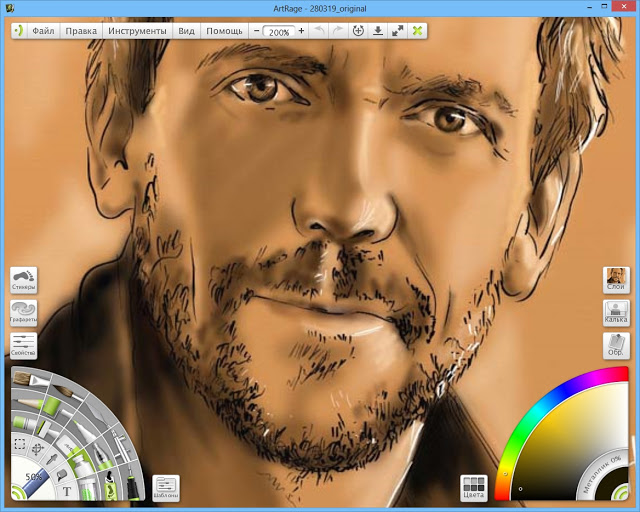The width and height of the screenshot is (640, 512).
Task: Open the Вид menu
Action: tap(187, 31)
